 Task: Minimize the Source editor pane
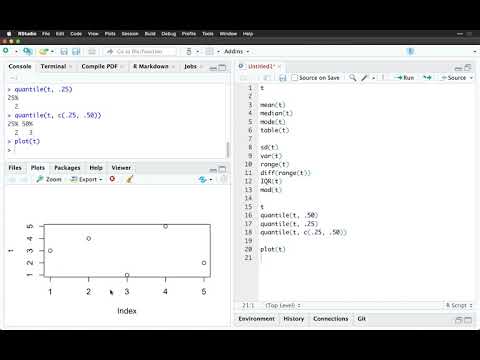coord(459,68)
